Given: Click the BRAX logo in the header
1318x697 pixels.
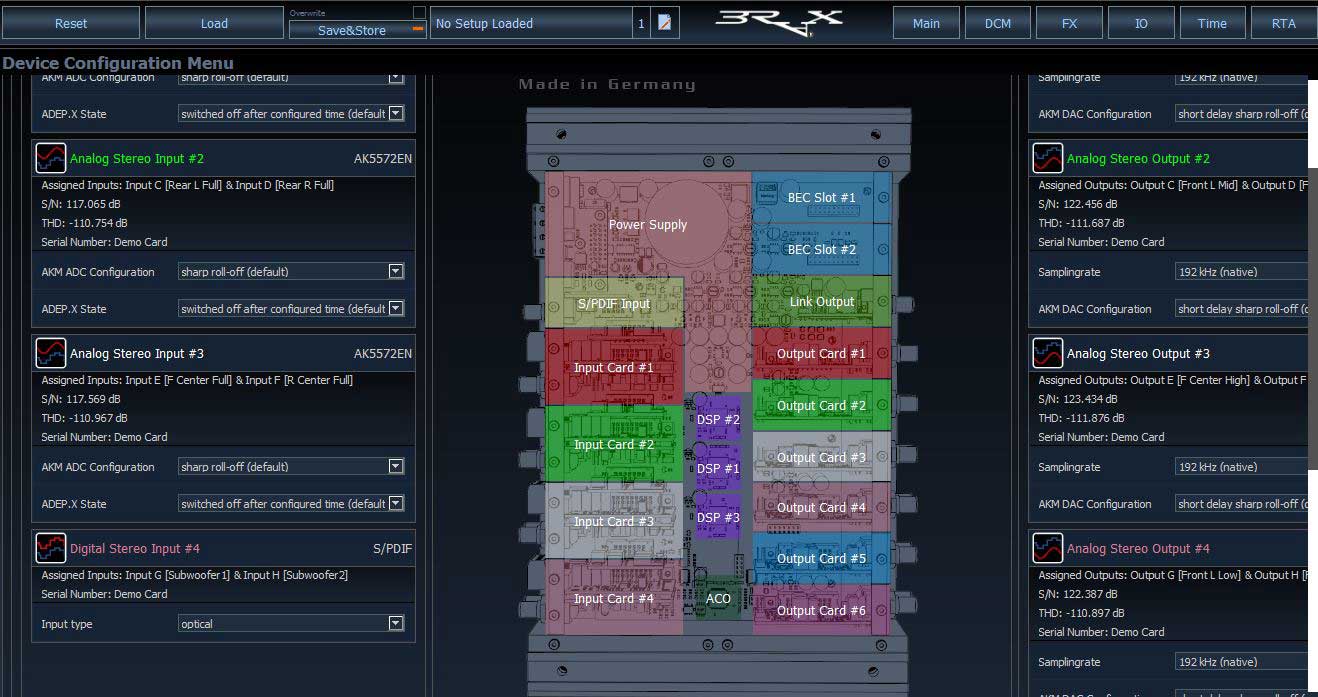Looking at the screenshot, I should pyautogui.click(x=779, y=22).
